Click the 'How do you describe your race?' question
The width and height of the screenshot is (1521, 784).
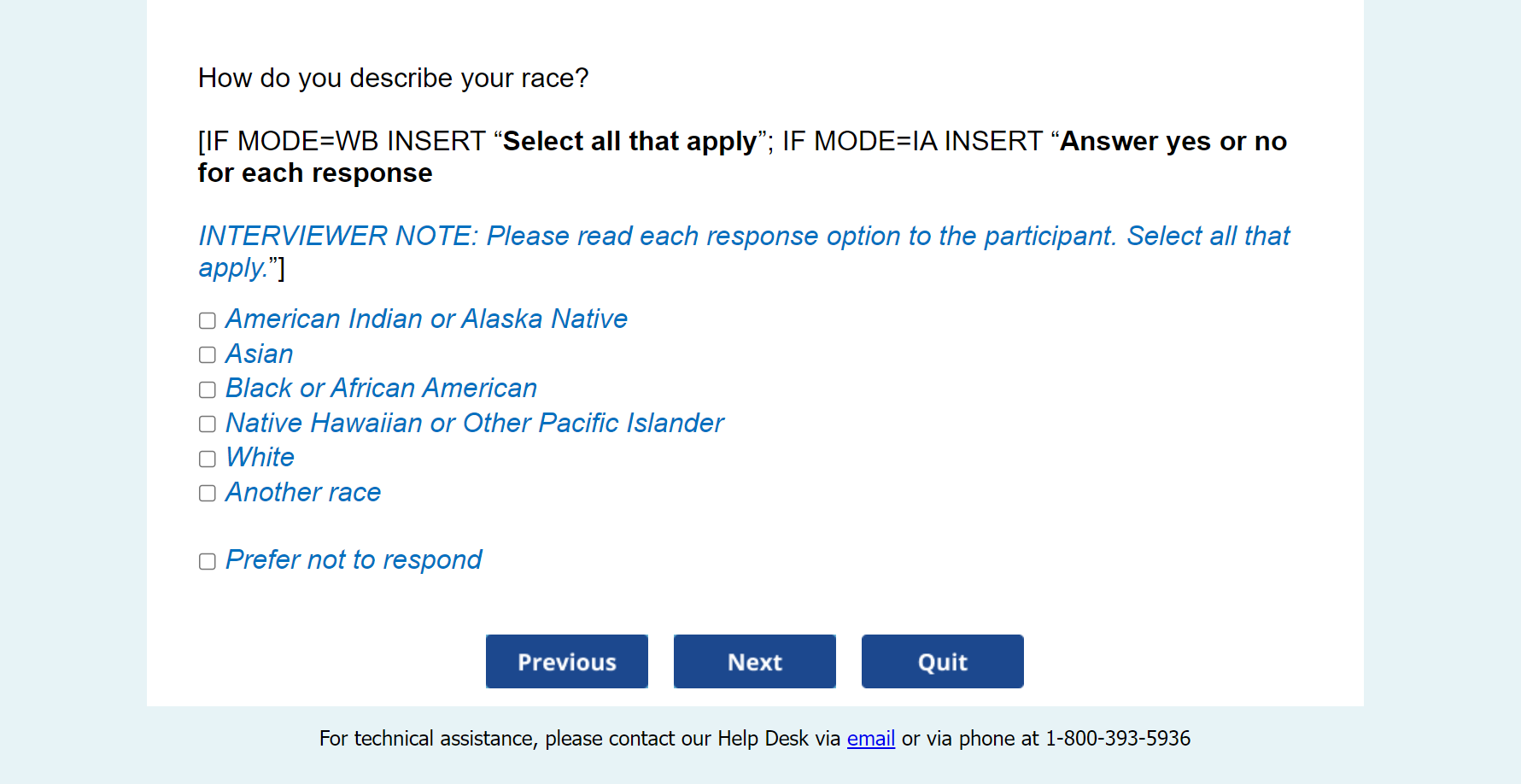(x=393, y=79)
